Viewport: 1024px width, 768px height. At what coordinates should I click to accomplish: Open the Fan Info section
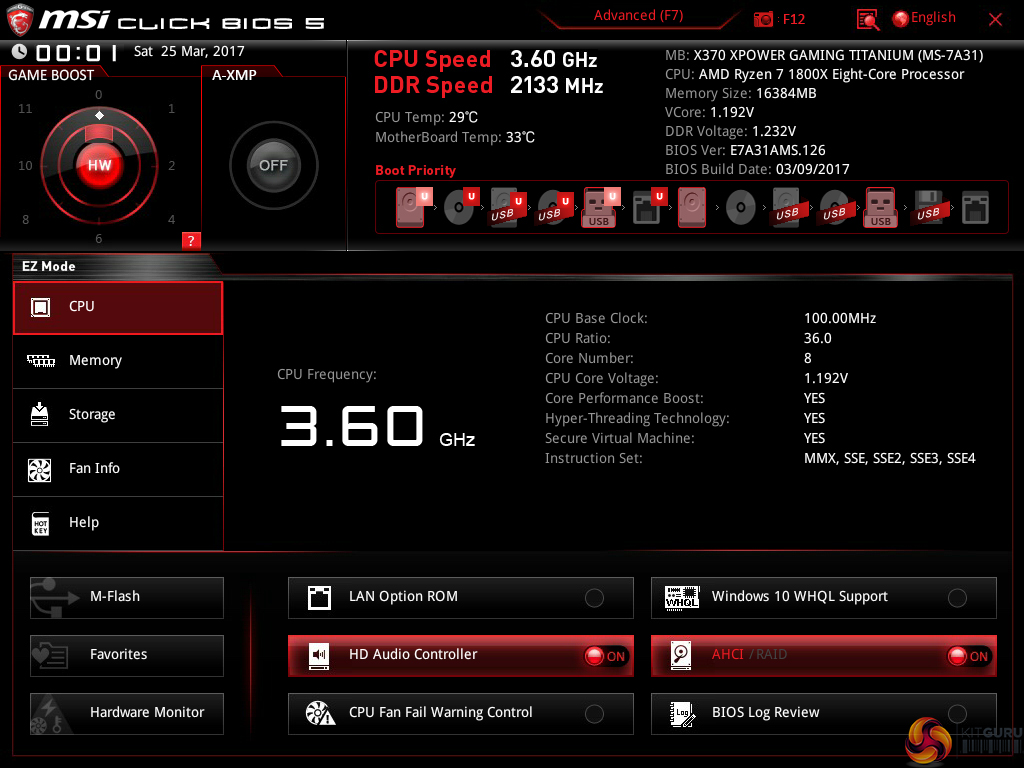coord(118,470)
